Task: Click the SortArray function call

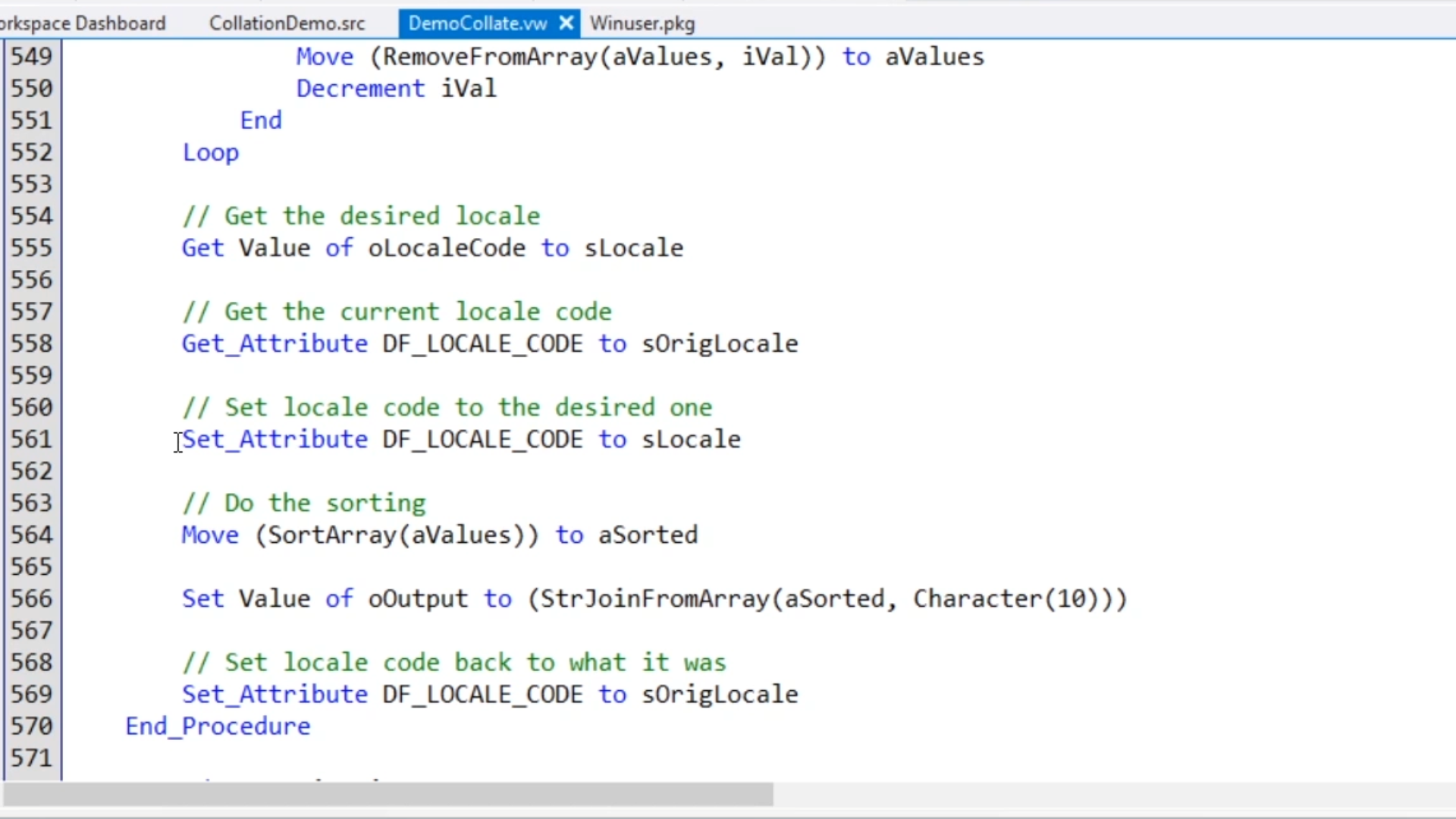Action: coord(331,535)
